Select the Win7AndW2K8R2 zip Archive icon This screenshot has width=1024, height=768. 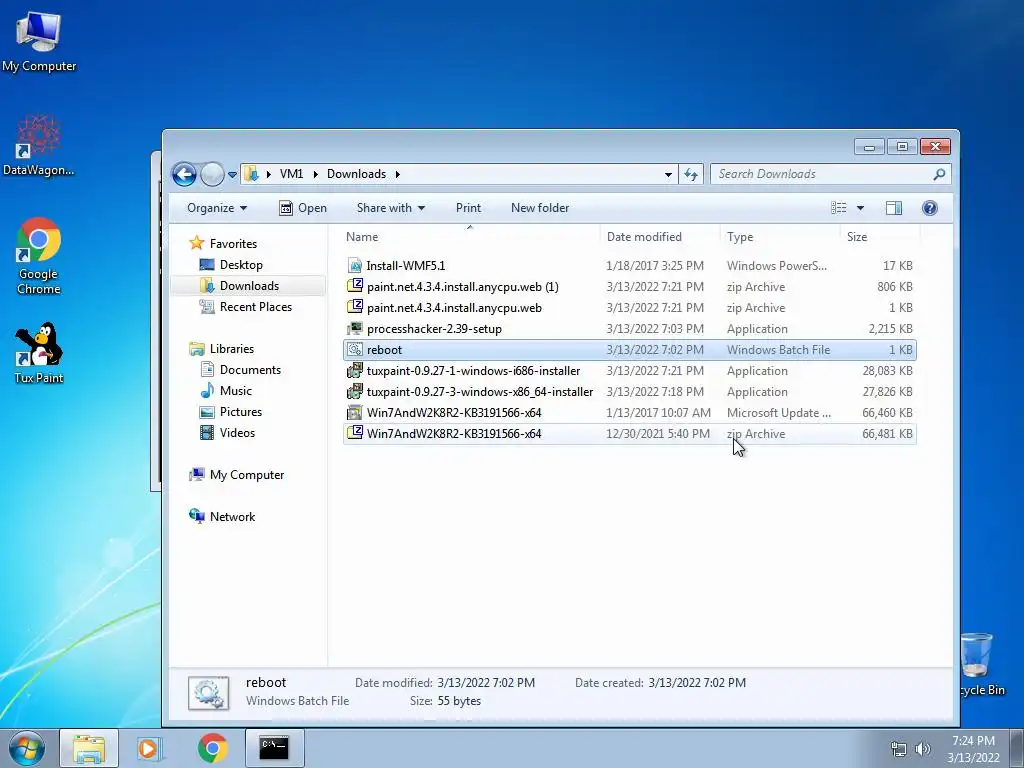[355, 433]
